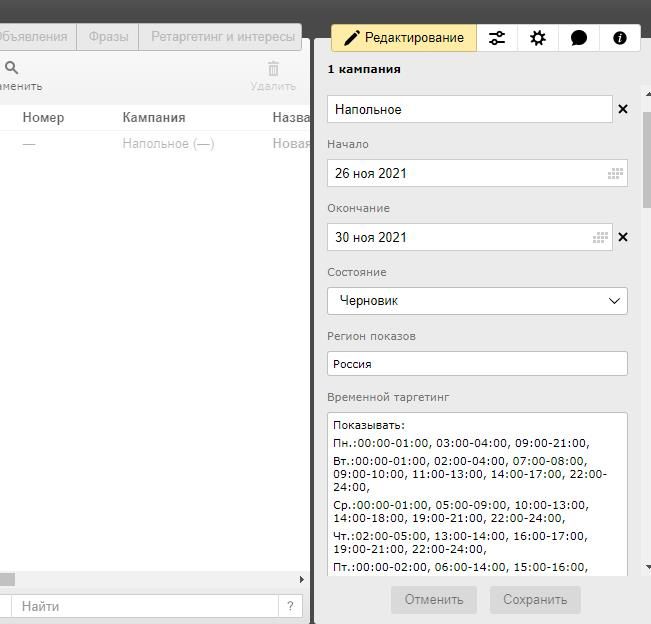This screenshot has width=651, height=624.
Task: Click the Найти search field
Action: click(144, 606)
